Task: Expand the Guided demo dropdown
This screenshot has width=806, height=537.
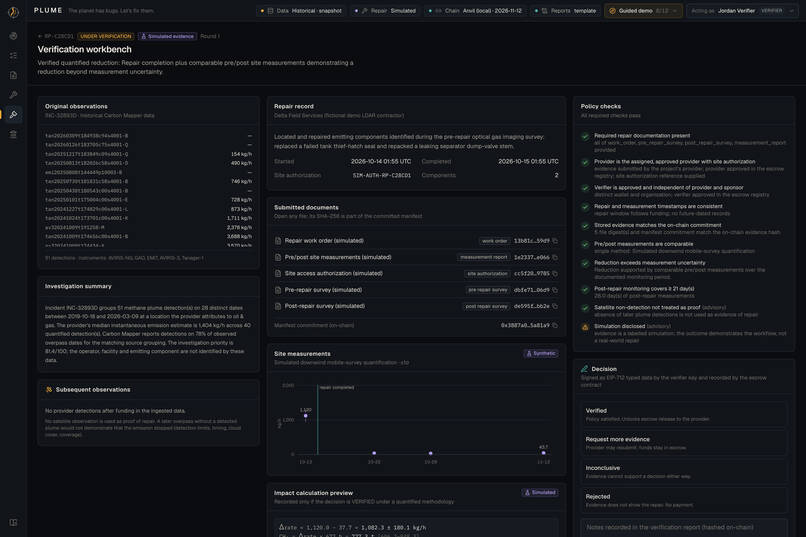Action: (643, 11)
